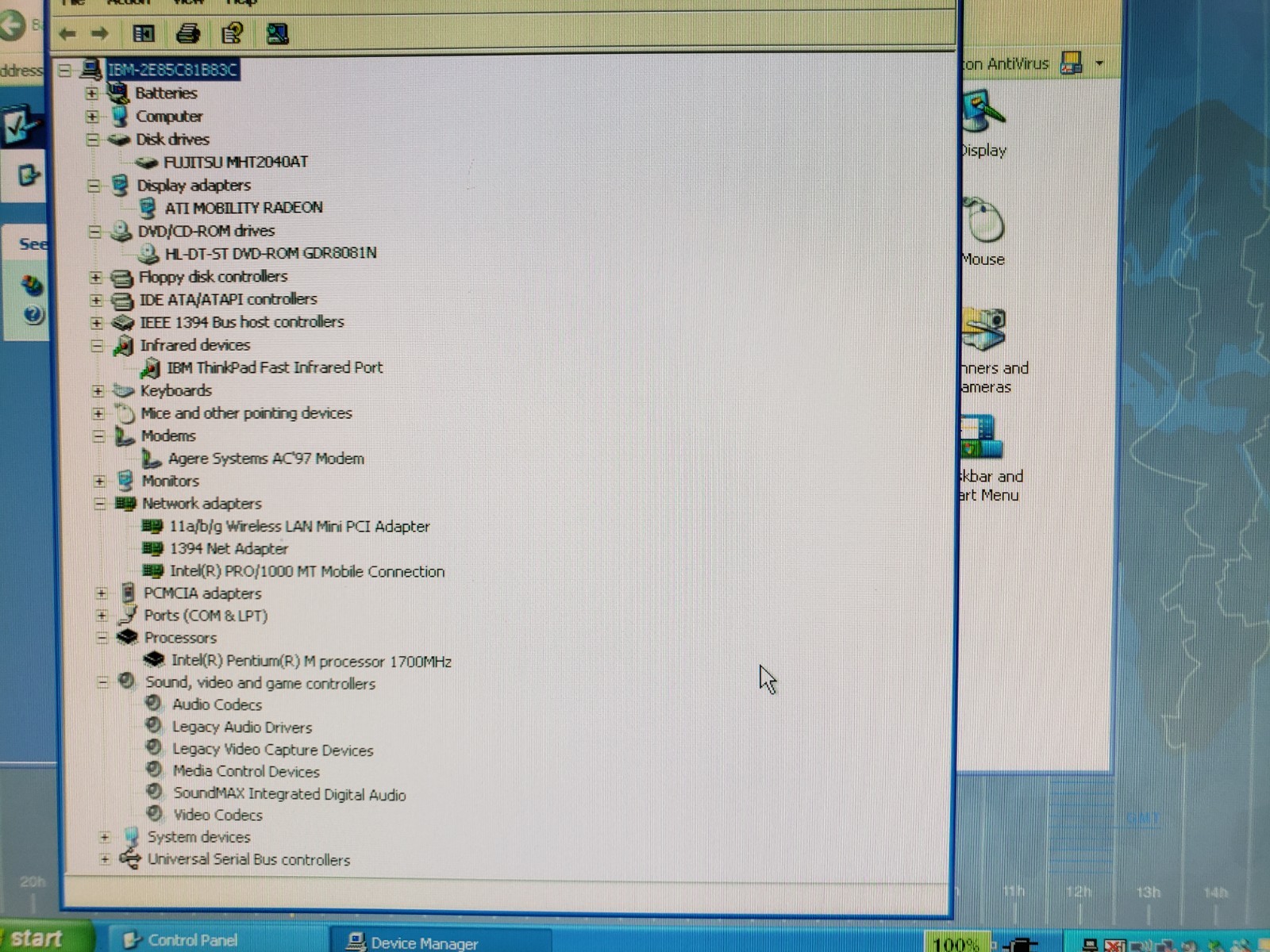Click the Forward arrow in Device Manager toolbar
Viewport: 1270px width, 952px height.
[99, 33]
